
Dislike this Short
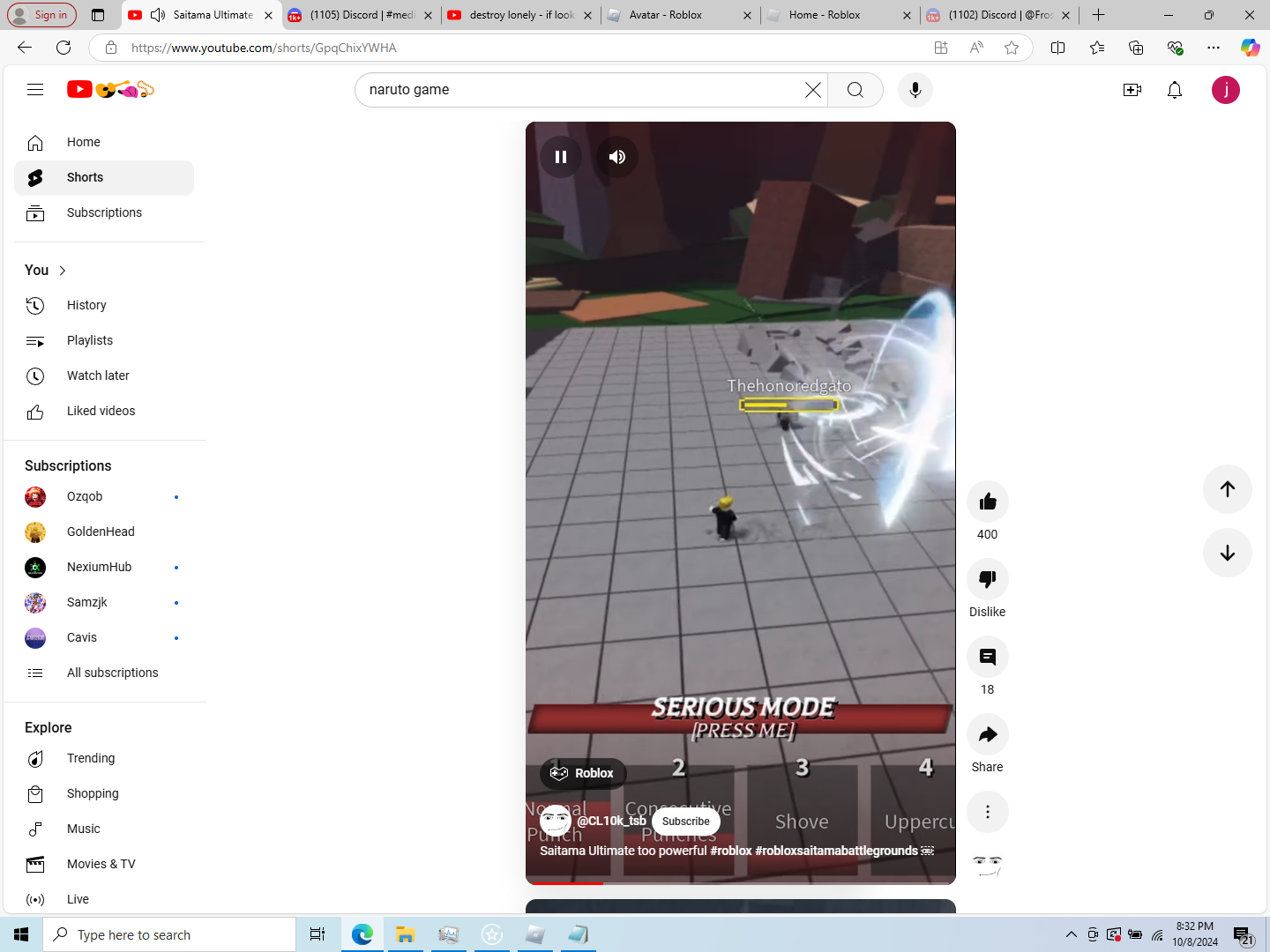(x=988, y=579)
